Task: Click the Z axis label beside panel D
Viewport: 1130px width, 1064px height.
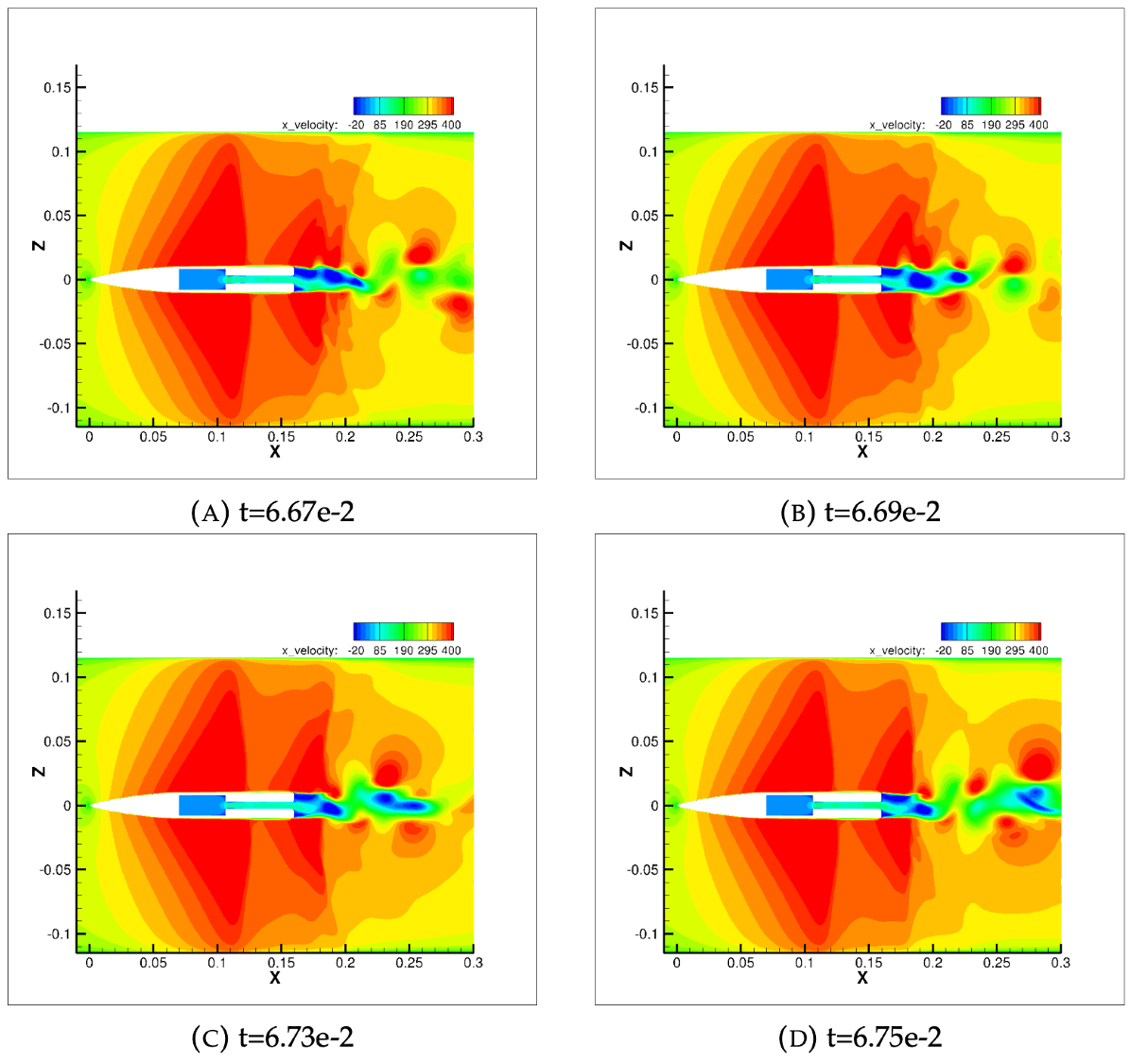Action: tap(625, 771)
